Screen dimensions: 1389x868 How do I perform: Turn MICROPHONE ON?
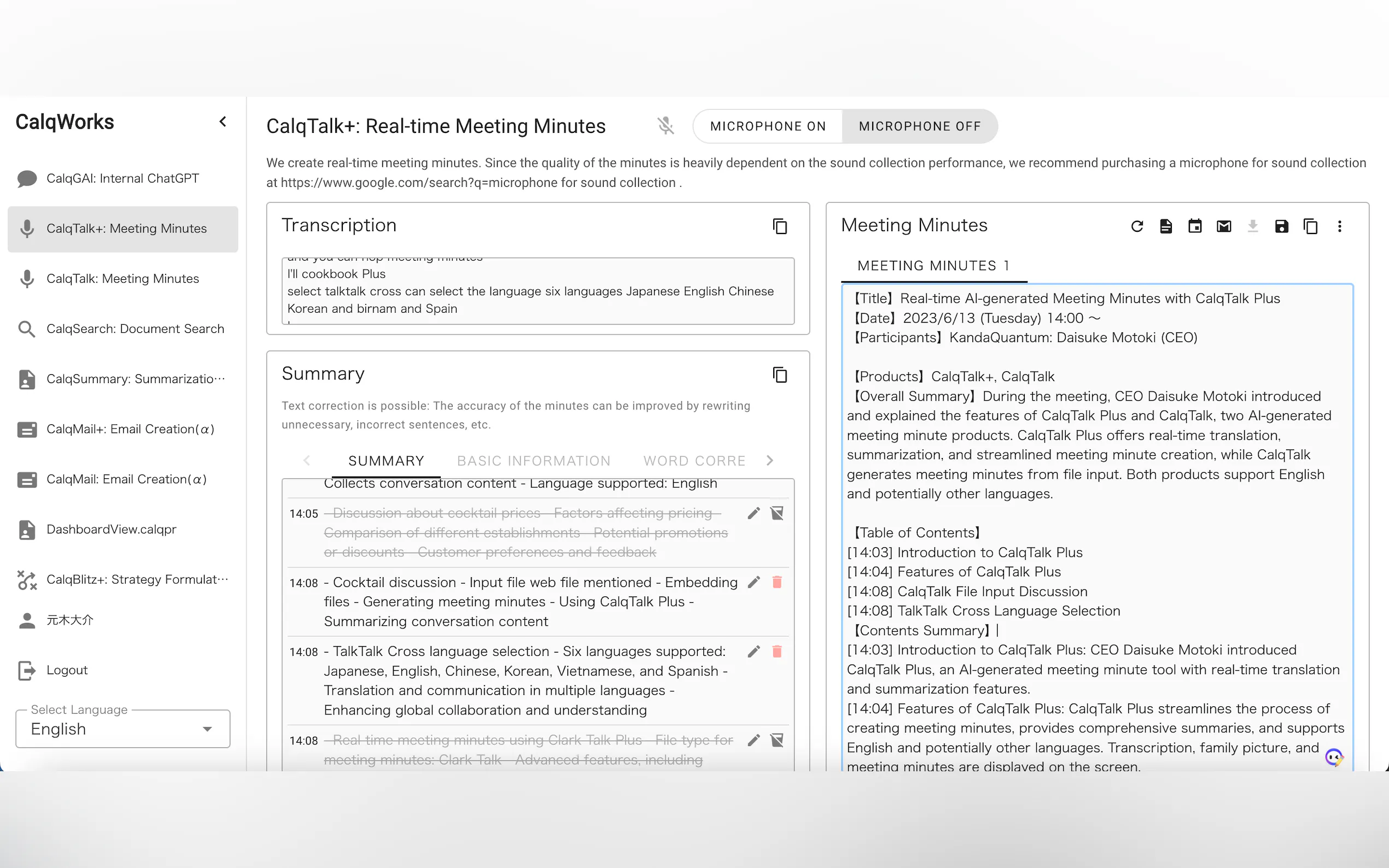pos(767,126)
